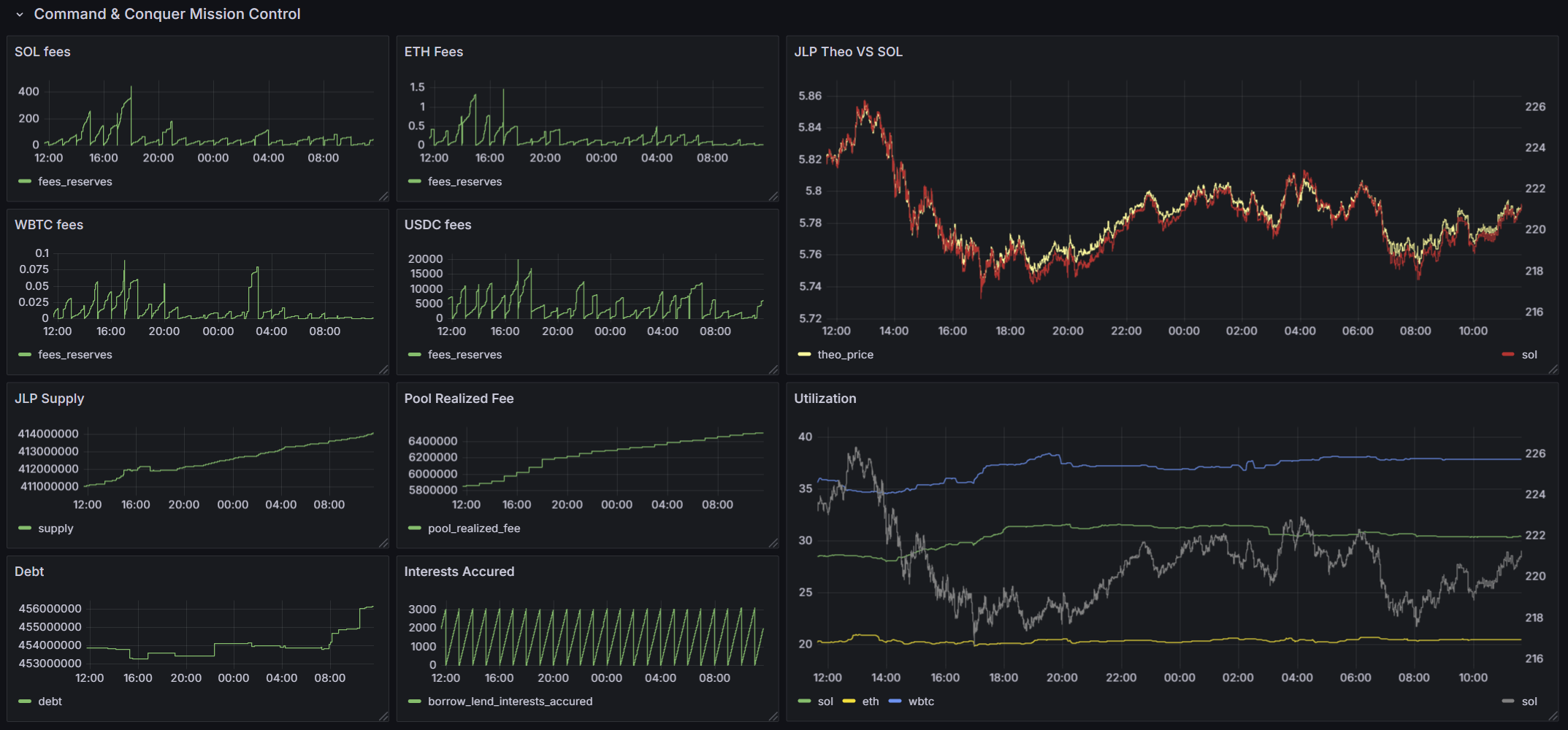The image size is (1568, 730).
Task: Open the JLP Theo VS SOL panel menu
Action: 849,52
